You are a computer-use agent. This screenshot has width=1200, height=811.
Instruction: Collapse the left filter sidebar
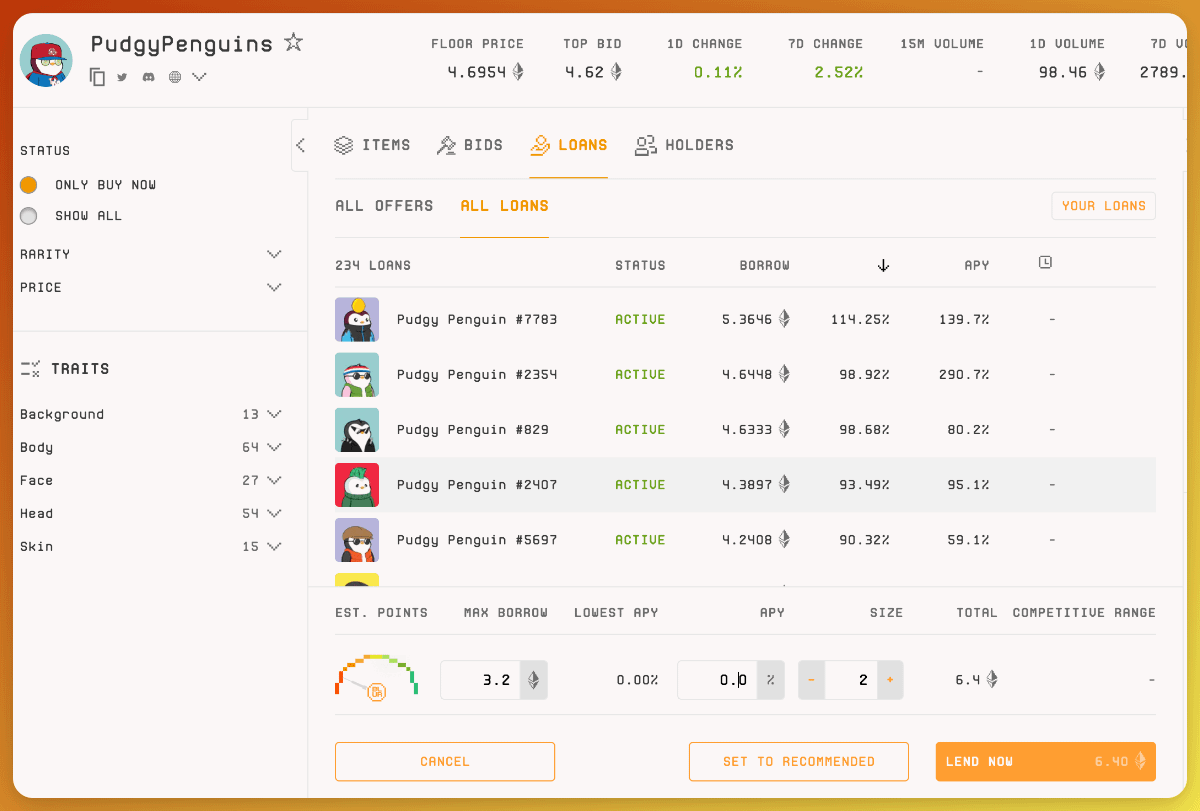point(300,145)
